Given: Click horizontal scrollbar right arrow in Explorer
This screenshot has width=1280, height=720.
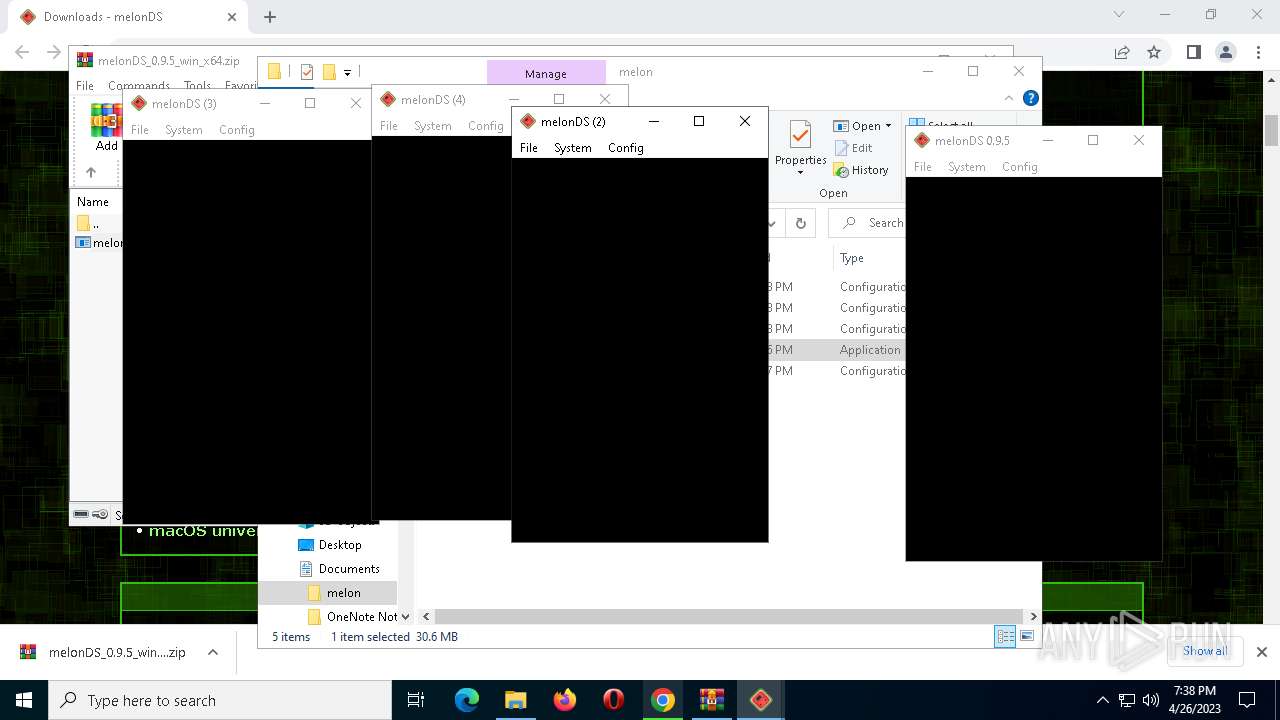Looking at the screenshot, I should click(1033, 617).
